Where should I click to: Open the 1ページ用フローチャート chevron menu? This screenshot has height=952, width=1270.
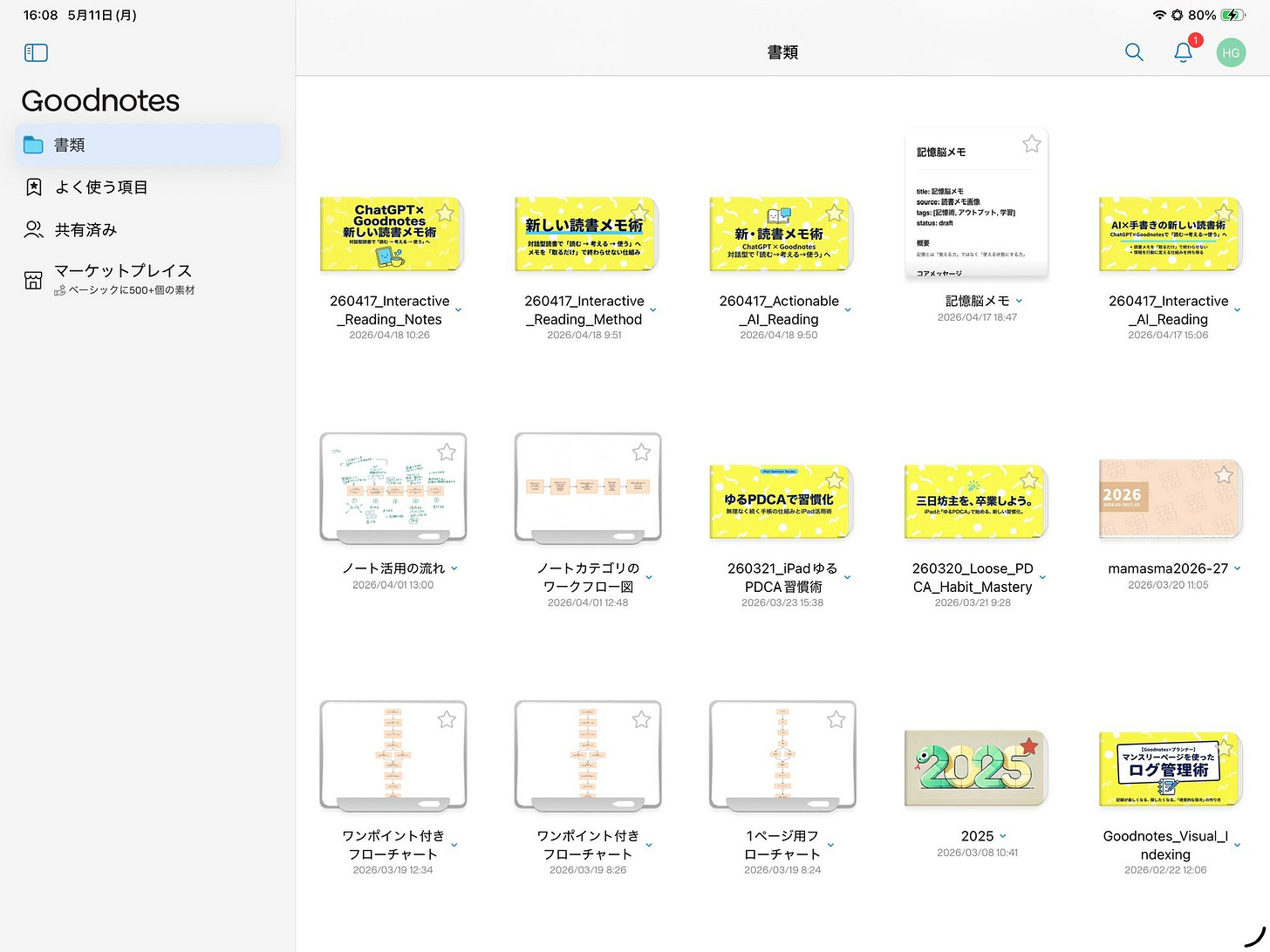pos(830,845)
